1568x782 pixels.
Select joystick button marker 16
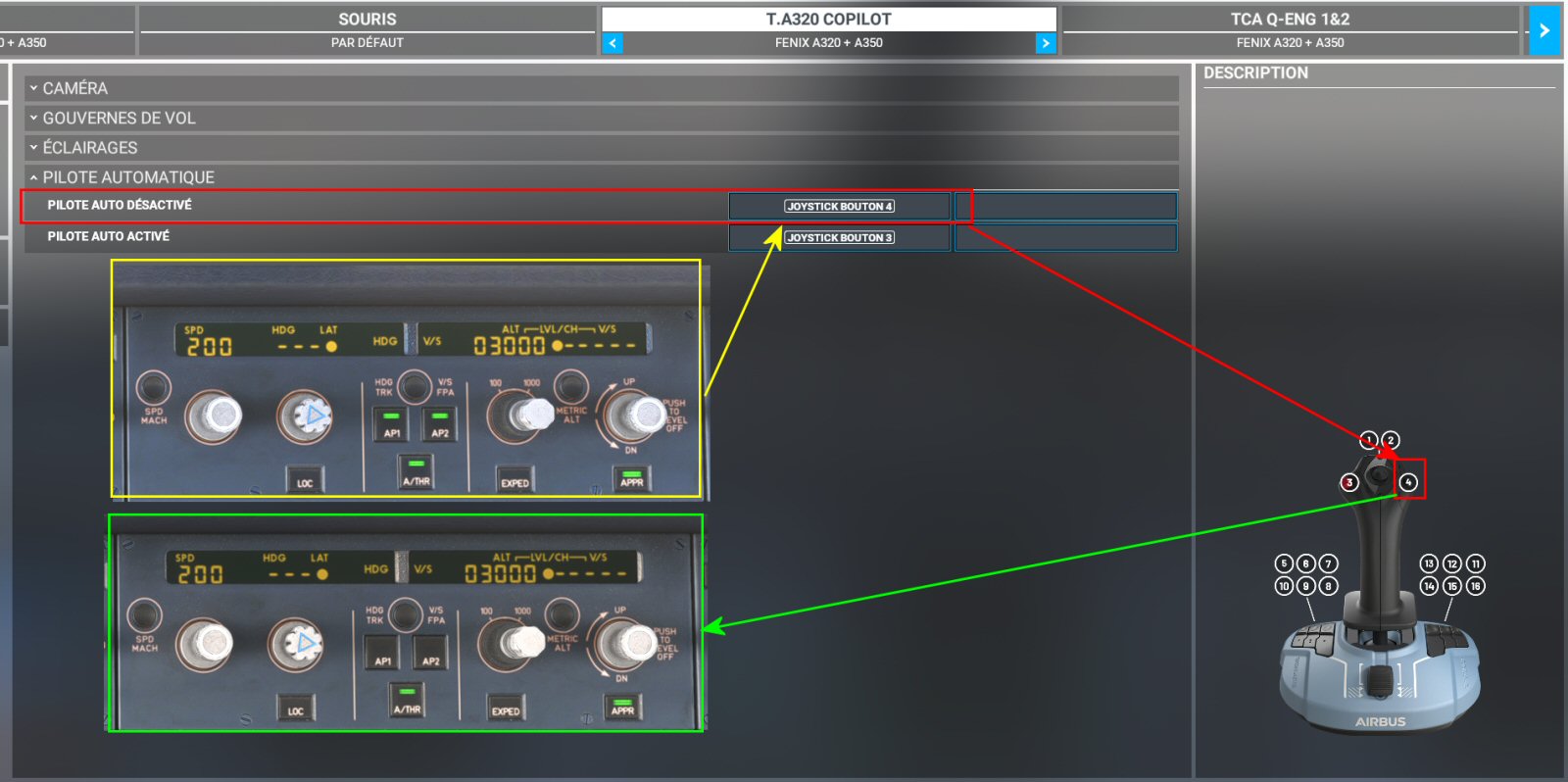pos(1475,586)
